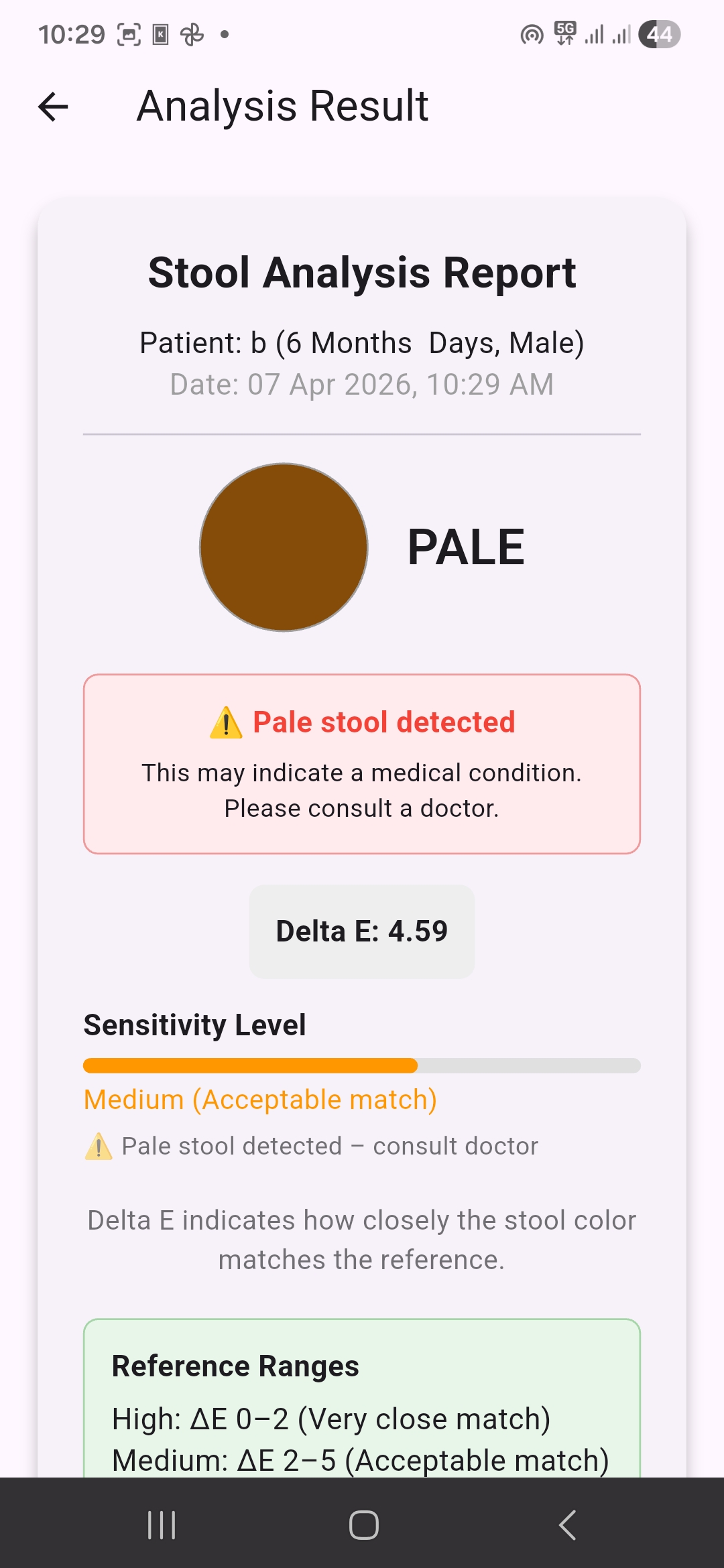This screenshot has width=724, height=1568.
Task: Tap the patient info line
Action: (362, 343)
